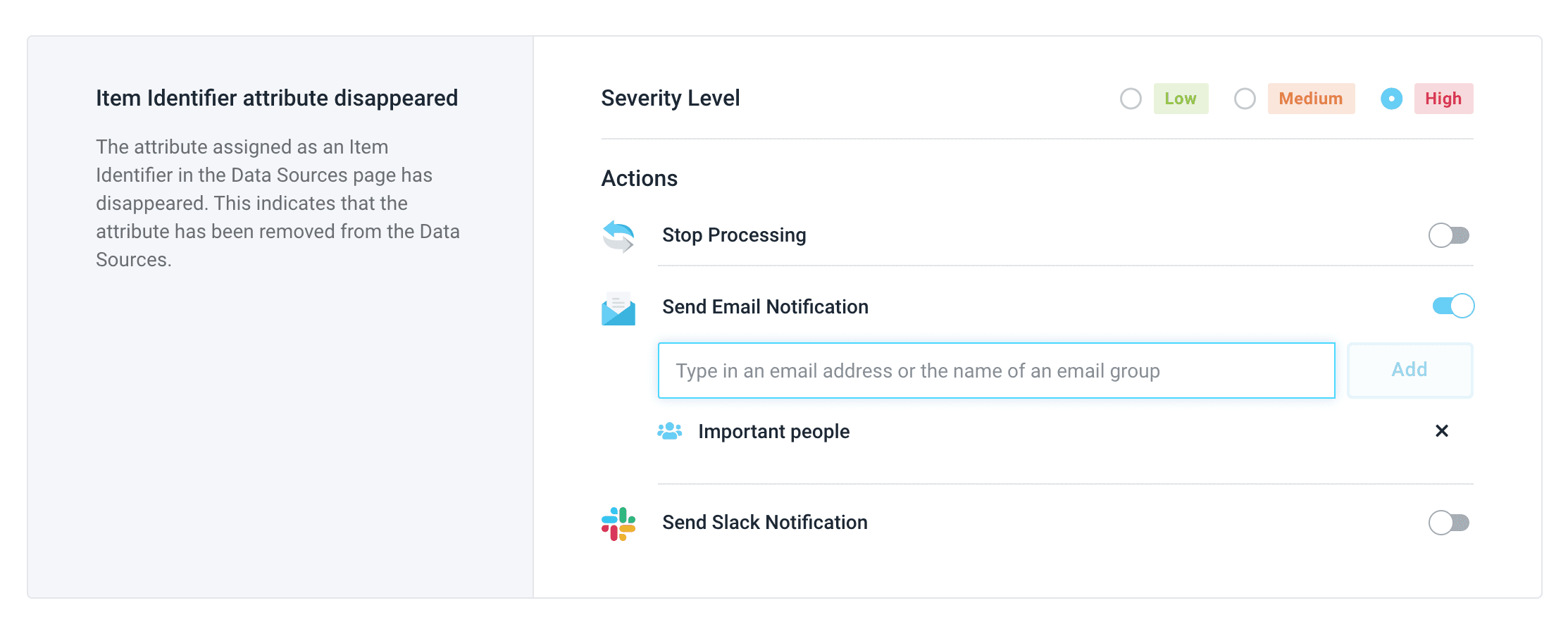
Task: Click the Add email button
Action: [x=1410, y=371]
